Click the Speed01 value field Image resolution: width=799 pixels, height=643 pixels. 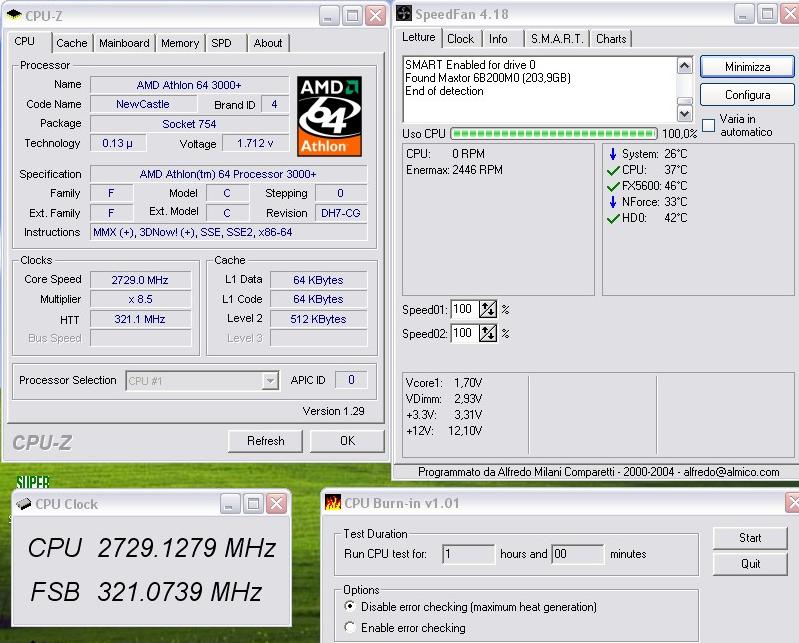pos(464,309)
